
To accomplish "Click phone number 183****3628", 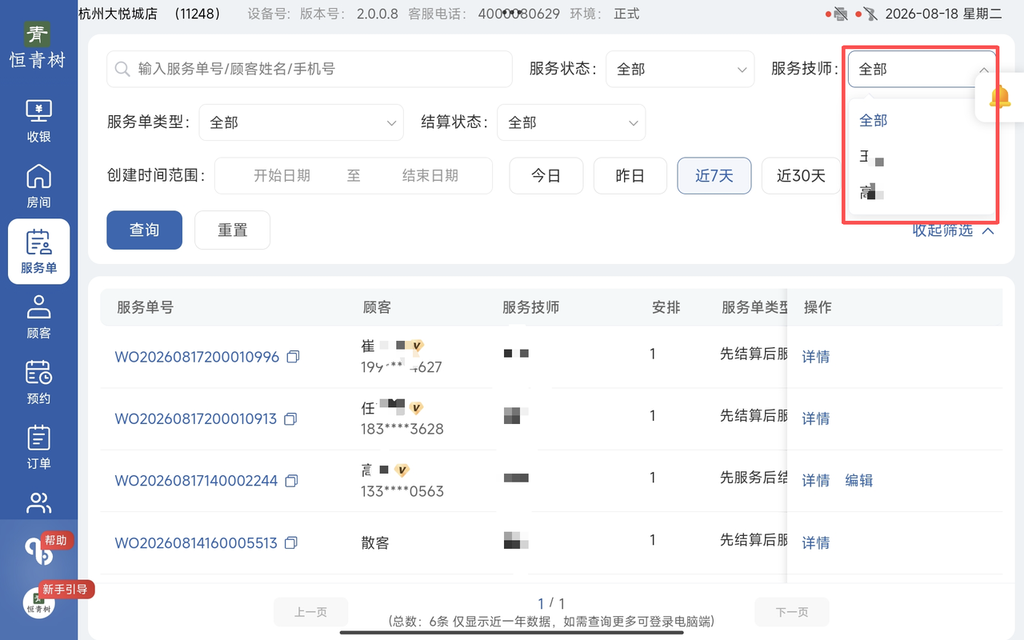I will click(x=402, y=429).
